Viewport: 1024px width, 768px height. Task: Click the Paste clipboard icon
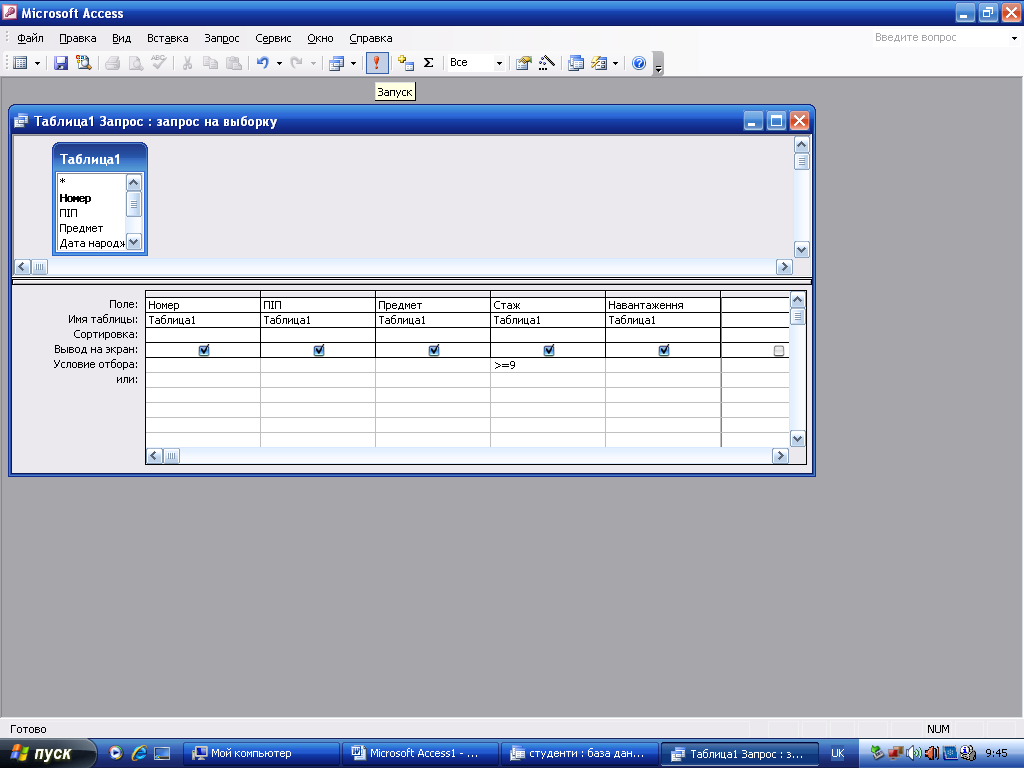[x=234, y=63]
